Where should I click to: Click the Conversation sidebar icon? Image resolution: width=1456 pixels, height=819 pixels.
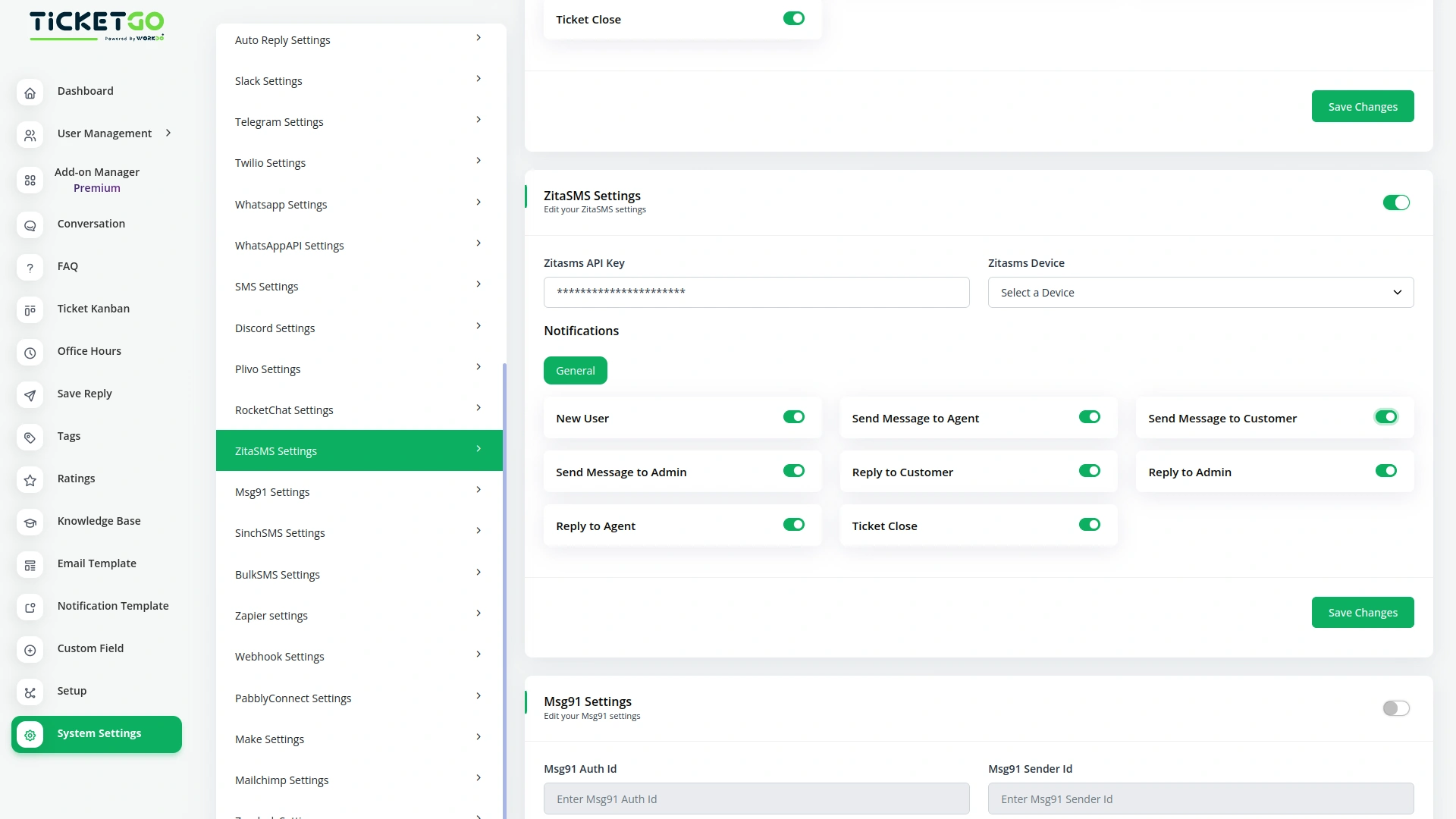(x=30, y=226)
